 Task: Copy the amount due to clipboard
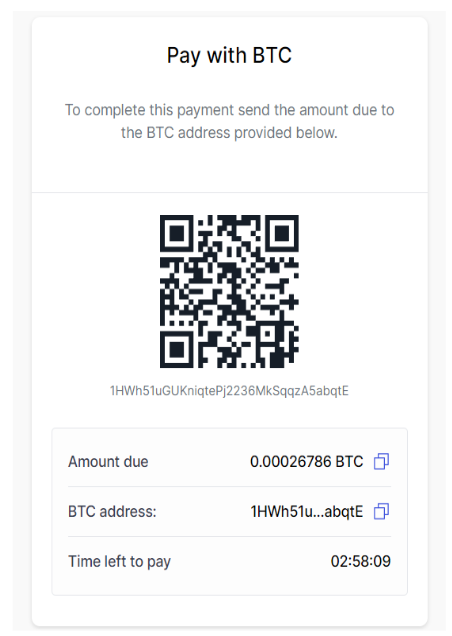pos(381,461)
